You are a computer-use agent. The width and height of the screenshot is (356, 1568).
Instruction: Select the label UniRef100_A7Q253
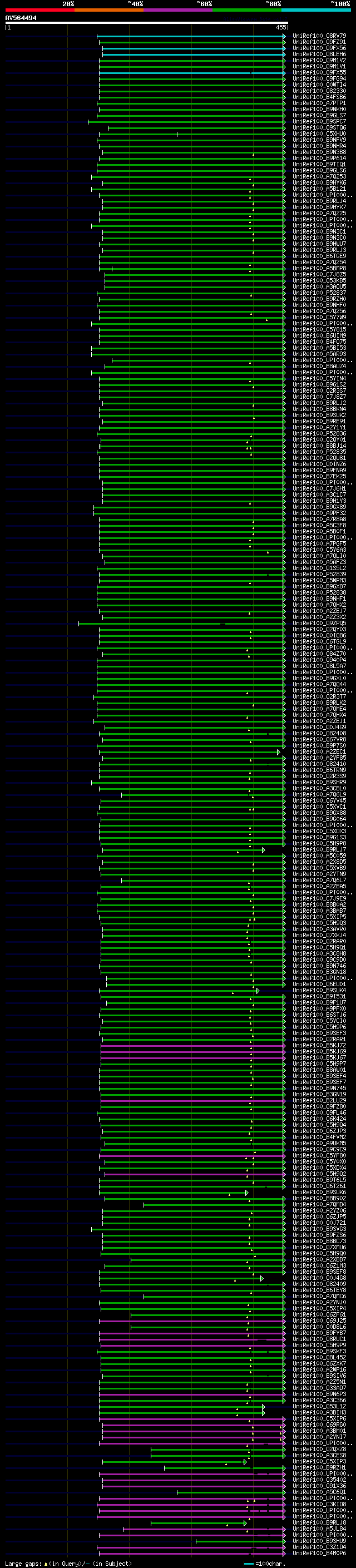tap(319, 176)
